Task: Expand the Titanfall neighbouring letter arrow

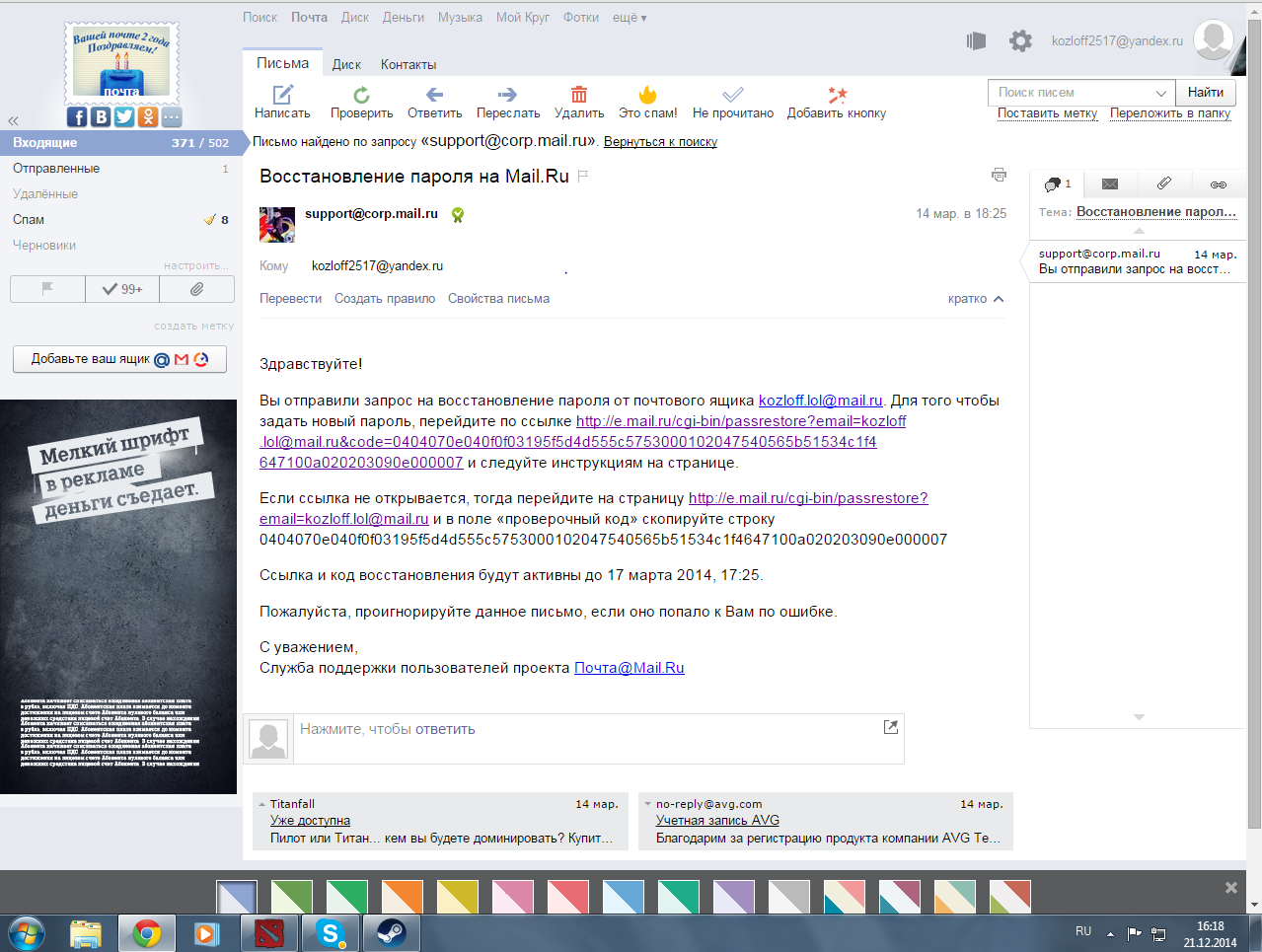Action: (x=261, y=805)
